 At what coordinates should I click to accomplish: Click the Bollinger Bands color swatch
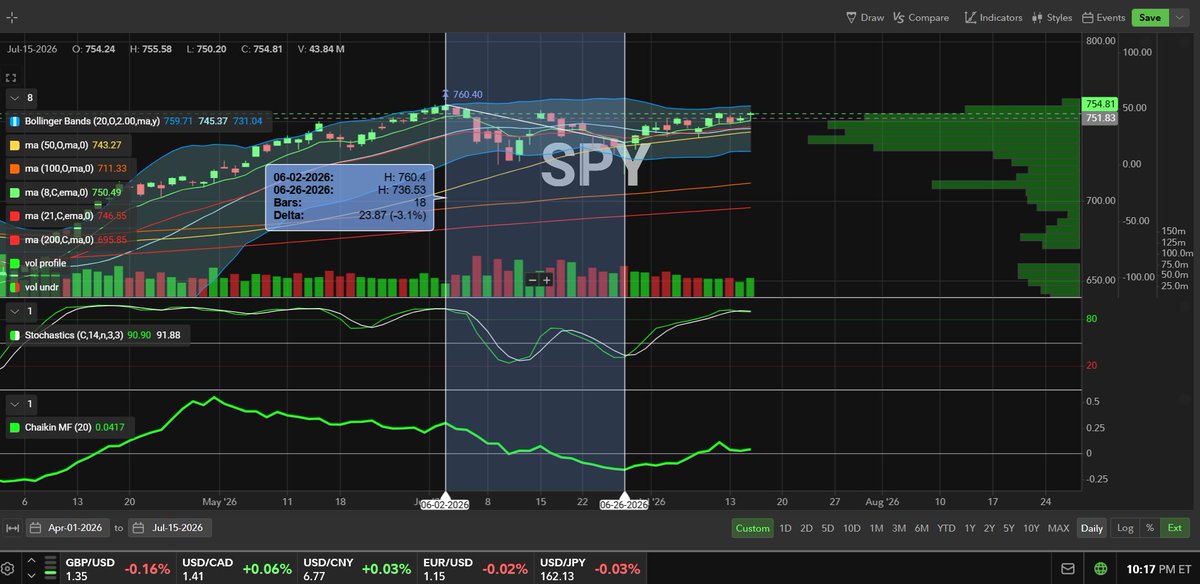(x=15, y=121)
